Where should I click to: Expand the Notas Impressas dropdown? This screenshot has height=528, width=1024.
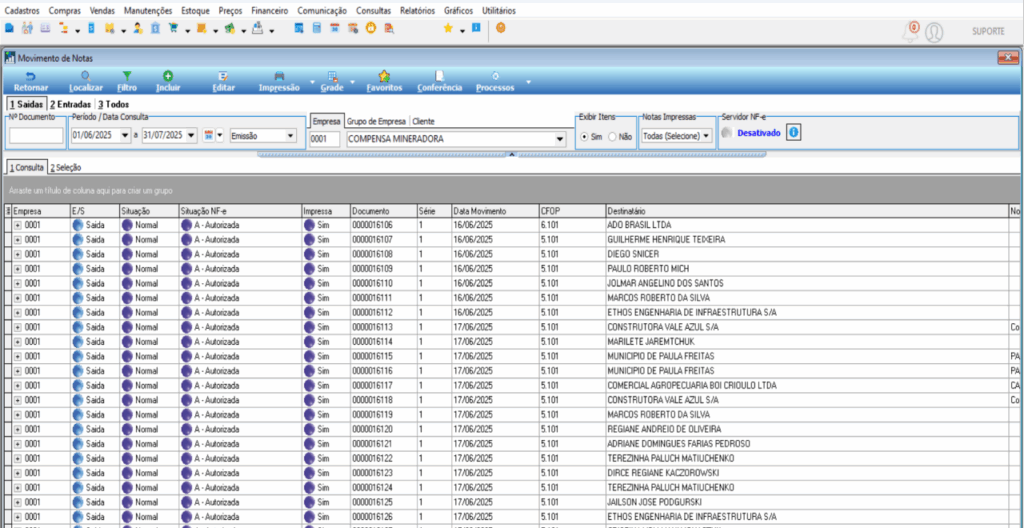[x=706, y=135]
